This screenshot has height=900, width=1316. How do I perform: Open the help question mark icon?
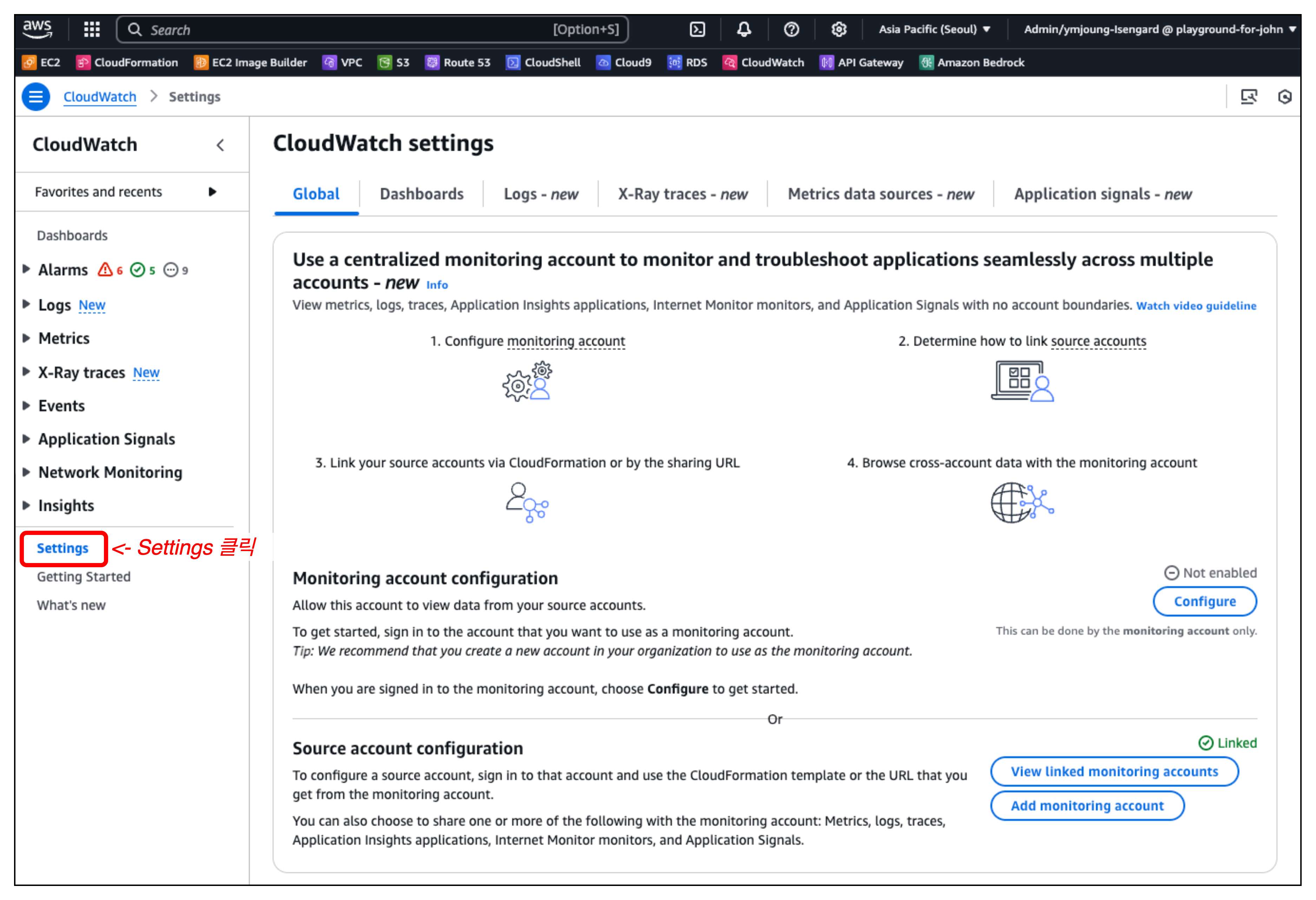[791, 29]
